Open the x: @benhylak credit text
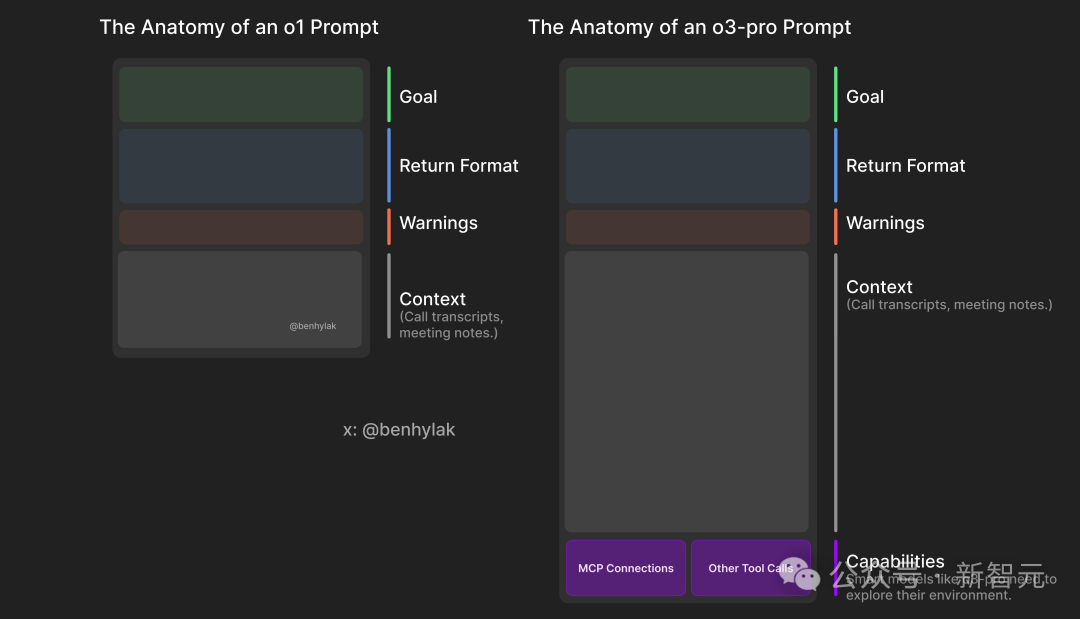Screen dimensions: 1080x619 [x=399, y=430]
